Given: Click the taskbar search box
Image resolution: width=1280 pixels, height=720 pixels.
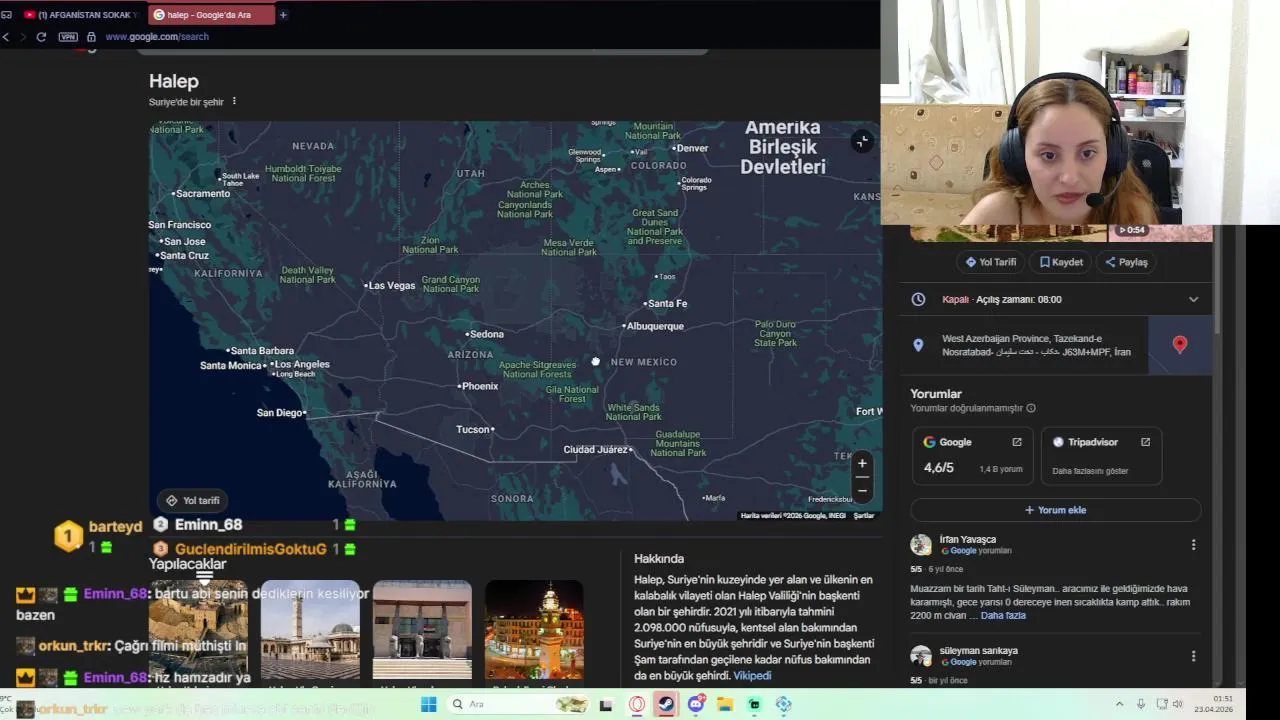Looking at the screenshot, I should 518,704.
